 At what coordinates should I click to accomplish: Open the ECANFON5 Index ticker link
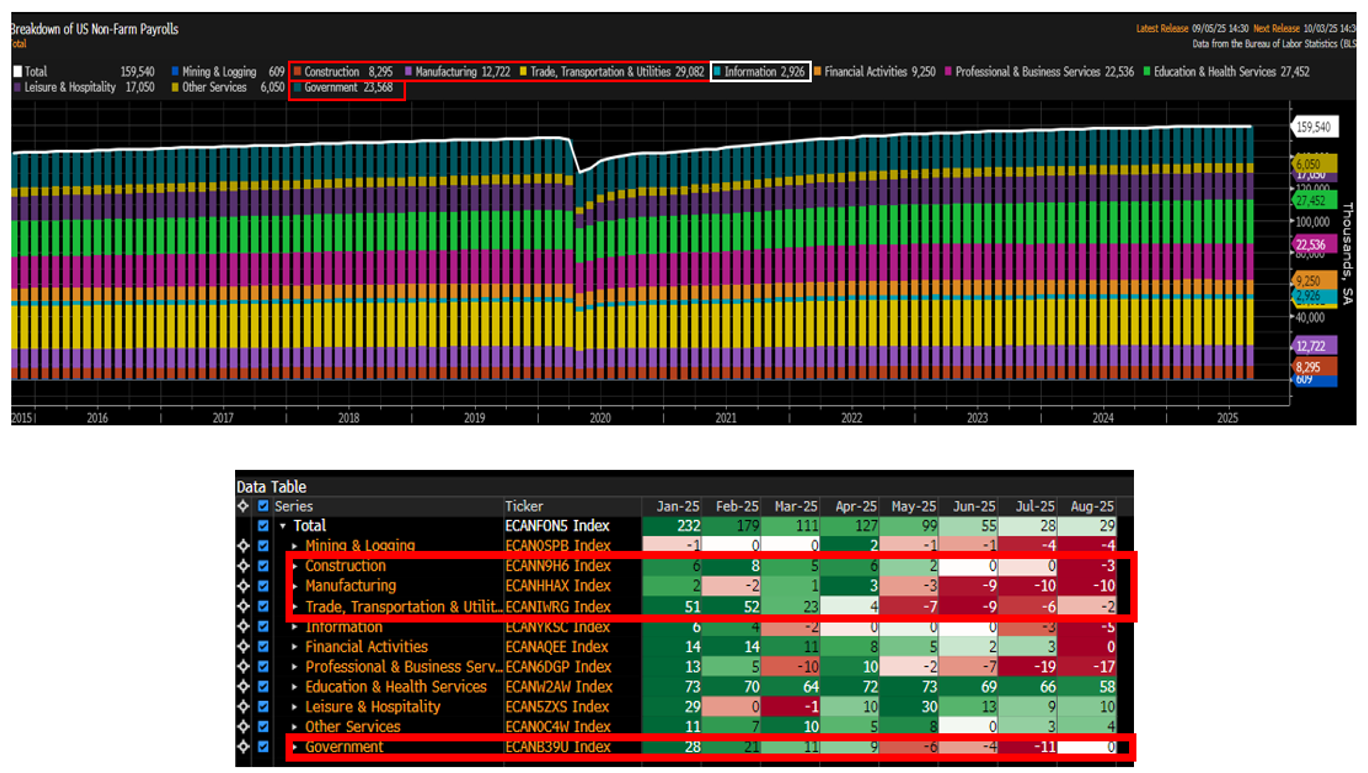coord(557,526)
